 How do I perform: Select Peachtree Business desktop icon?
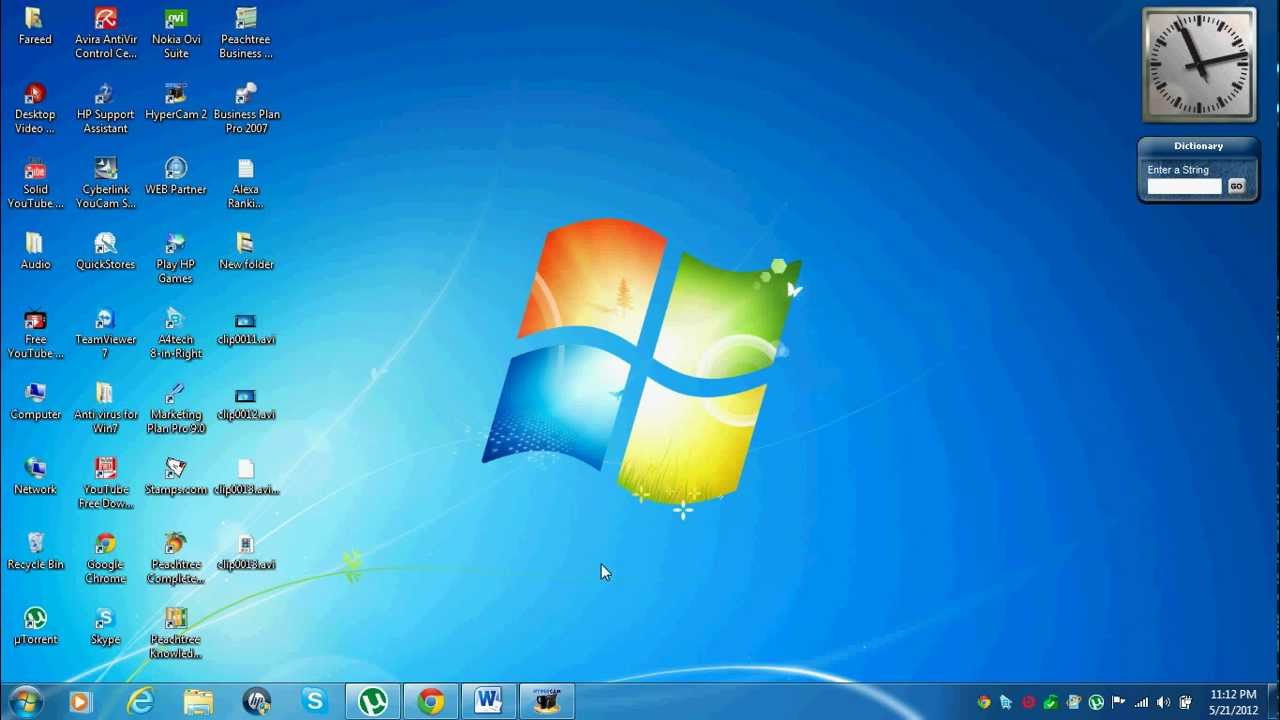pyautogui.click(x=246, y=34)
